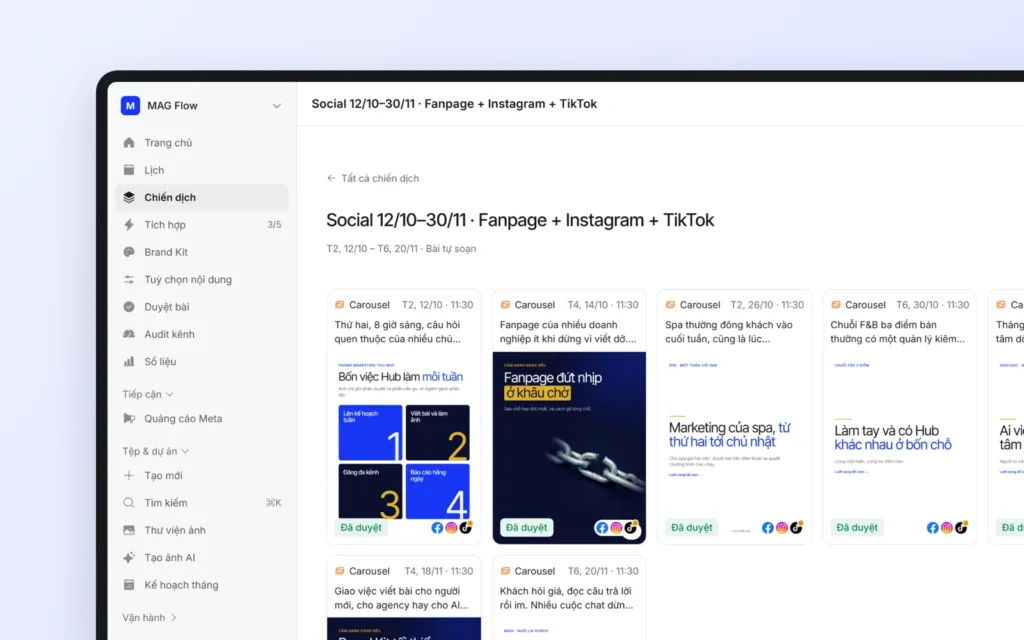Click Facebook icon on T6, 30/10 card
1024x640 pixels.
[x=933, y=528]
